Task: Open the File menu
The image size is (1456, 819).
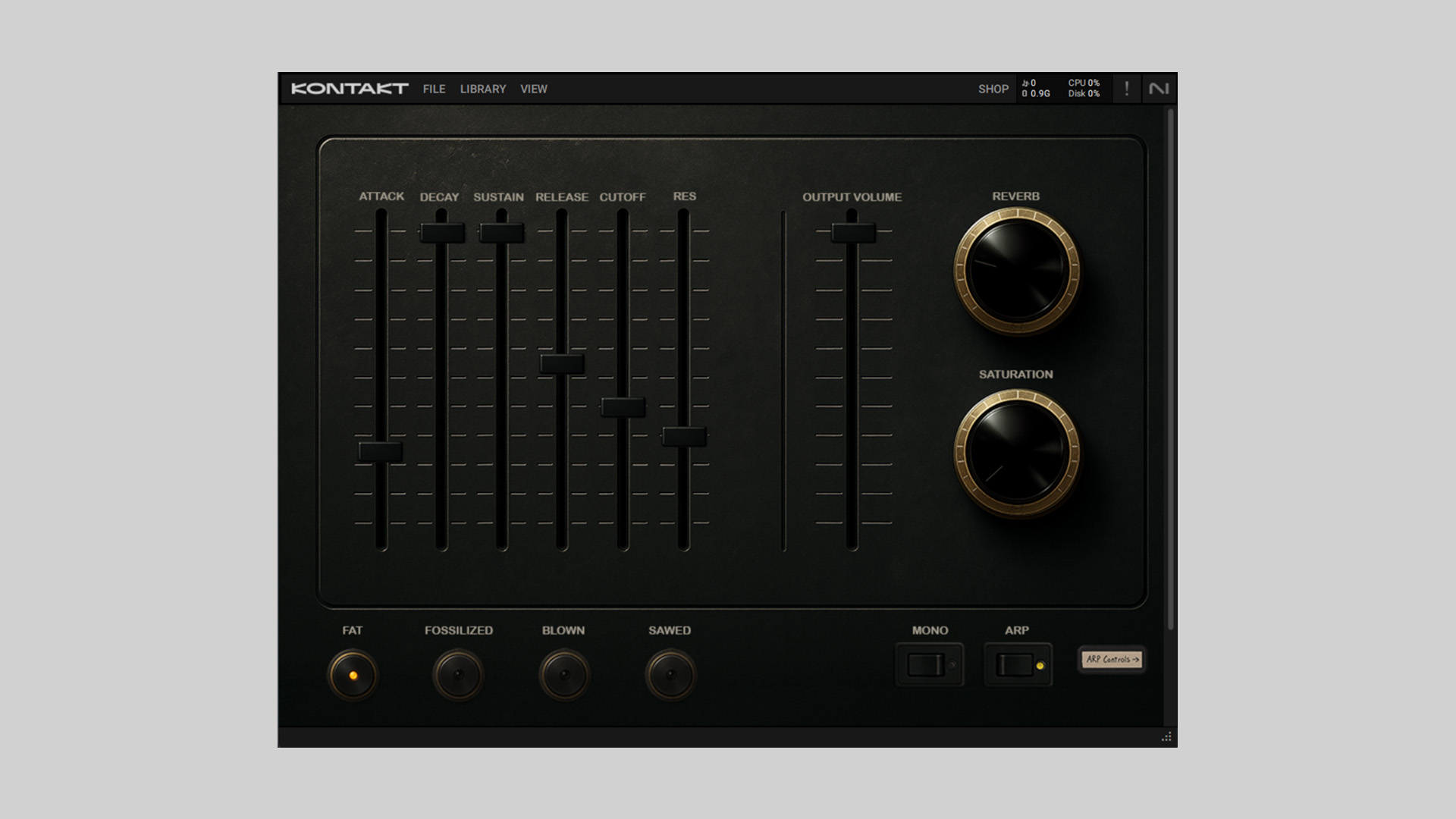Action: tap(434, 89)
